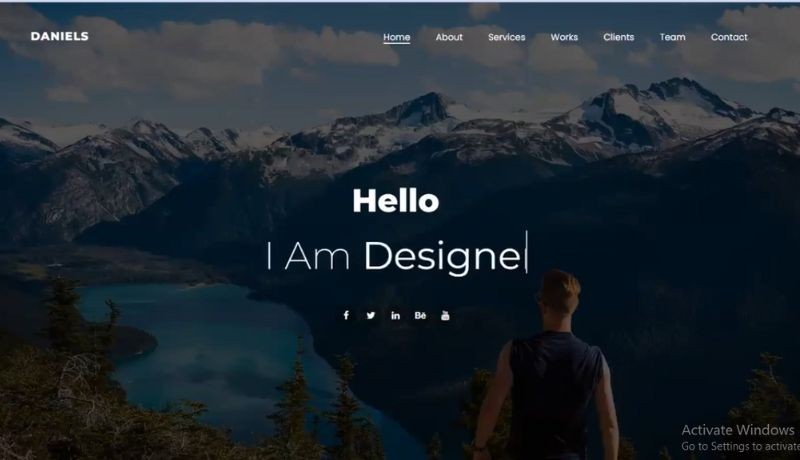Click the man standing in hero photo

[x=546, y=367]
